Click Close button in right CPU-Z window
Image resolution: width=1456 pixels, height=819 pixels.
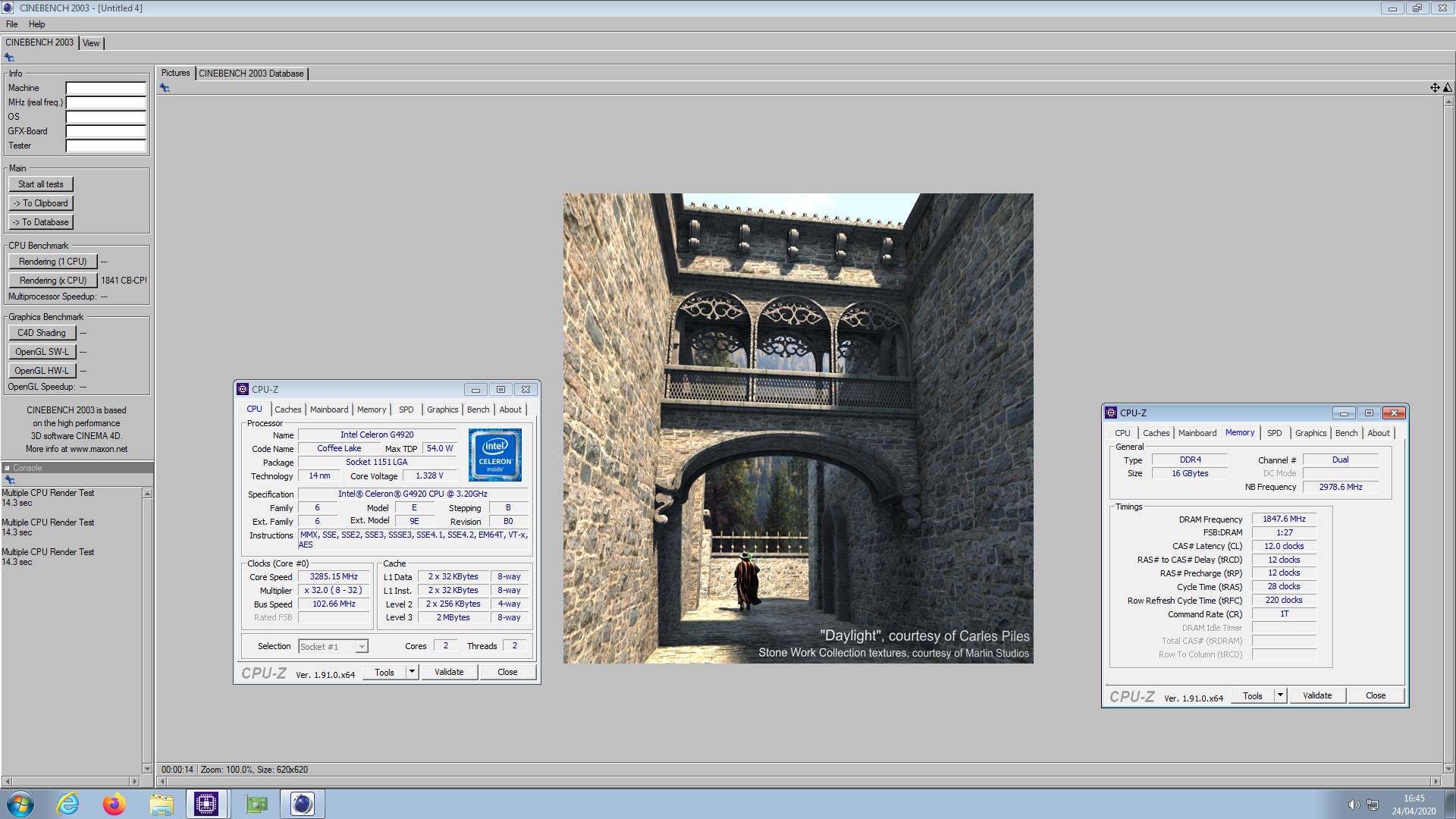point(1376,696)
